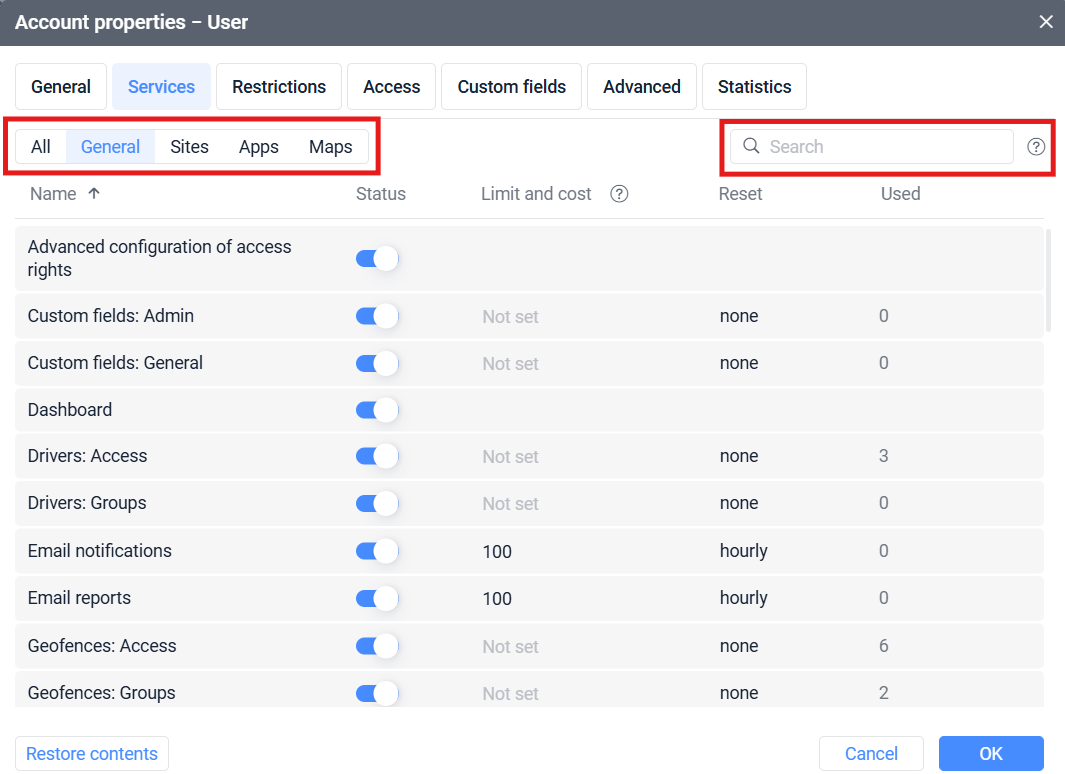1065x774 pixels.
Task: Disable the Dashboard service
Action: [x=377, y=409]
